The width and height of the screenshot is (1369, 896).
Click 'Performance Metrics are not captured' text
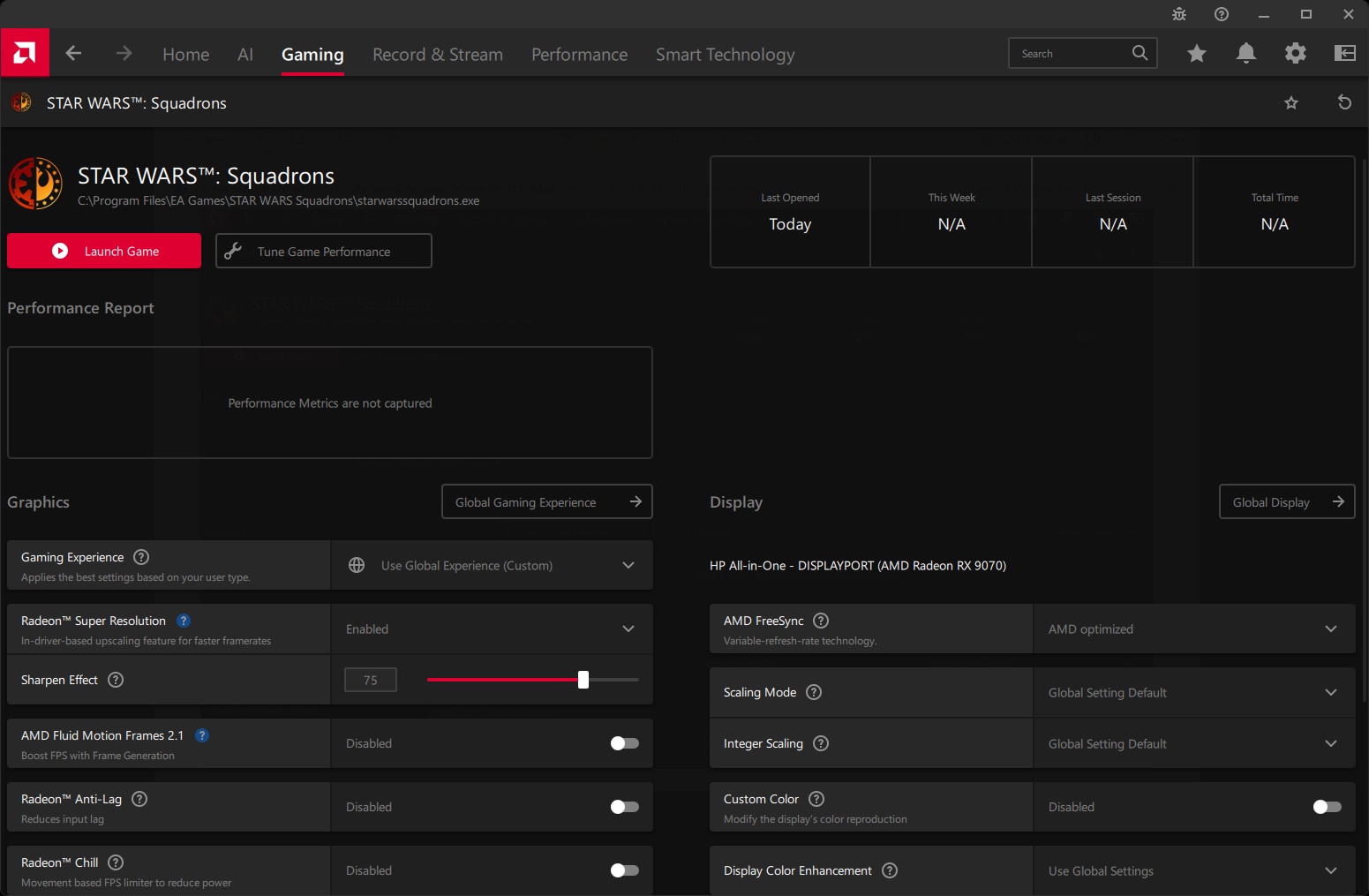point(330,403)
